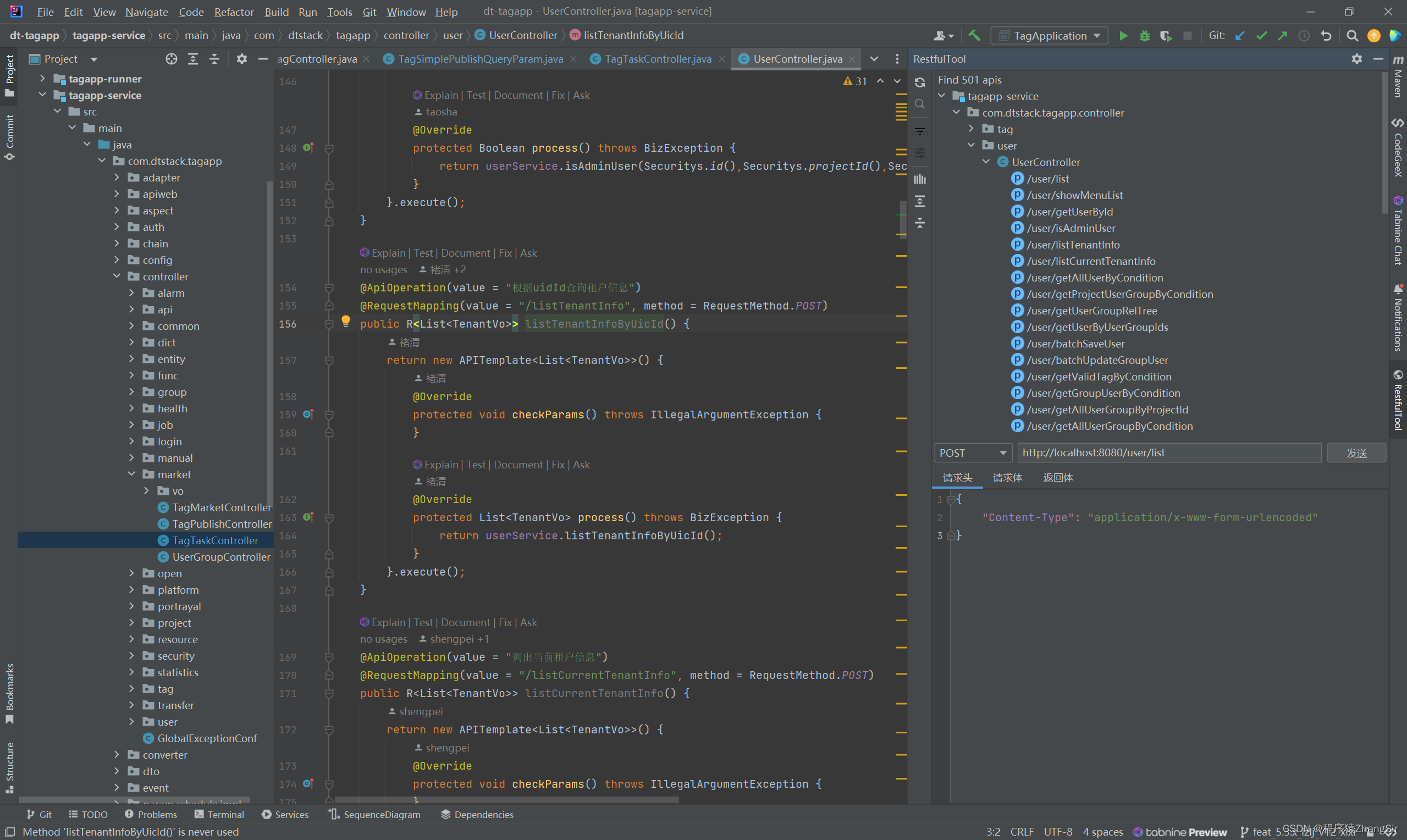Rollback changes with undo icon
Image resolution: width=1407 pixels, height=840 pixels.
[1326, 36]
